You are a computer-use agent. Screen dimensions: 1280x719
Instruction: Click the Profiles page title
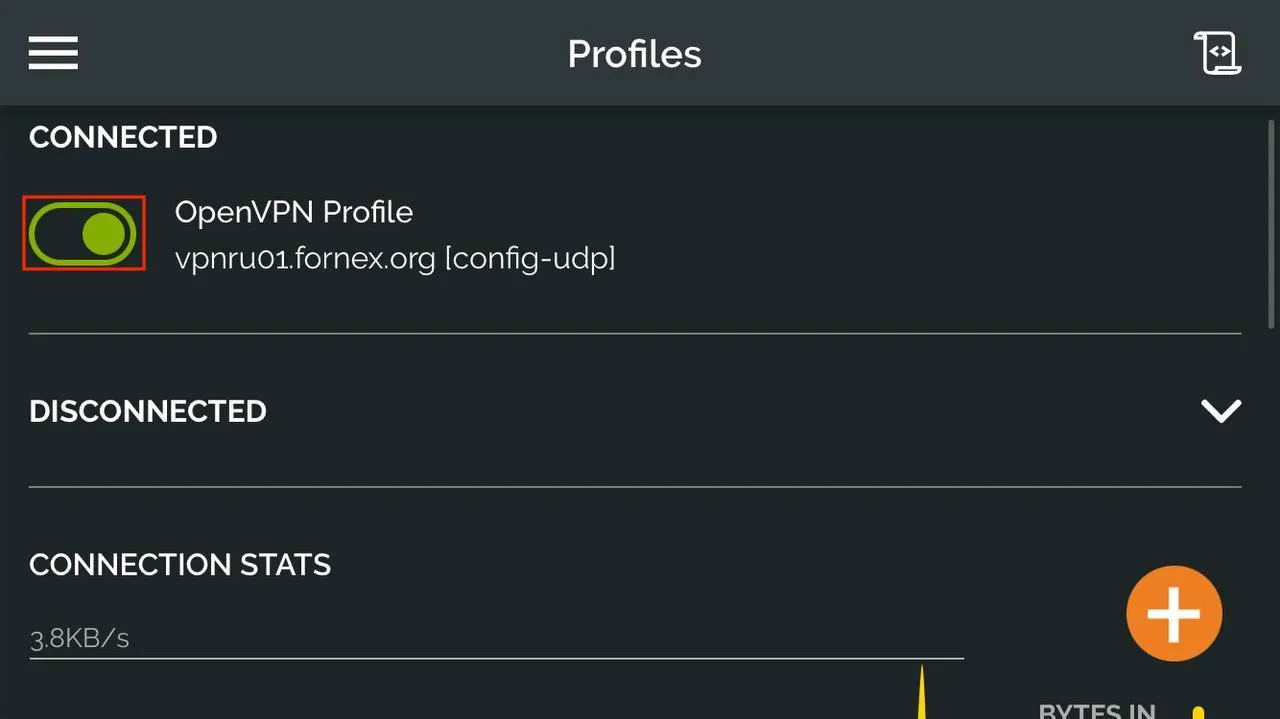click(635, 54)
